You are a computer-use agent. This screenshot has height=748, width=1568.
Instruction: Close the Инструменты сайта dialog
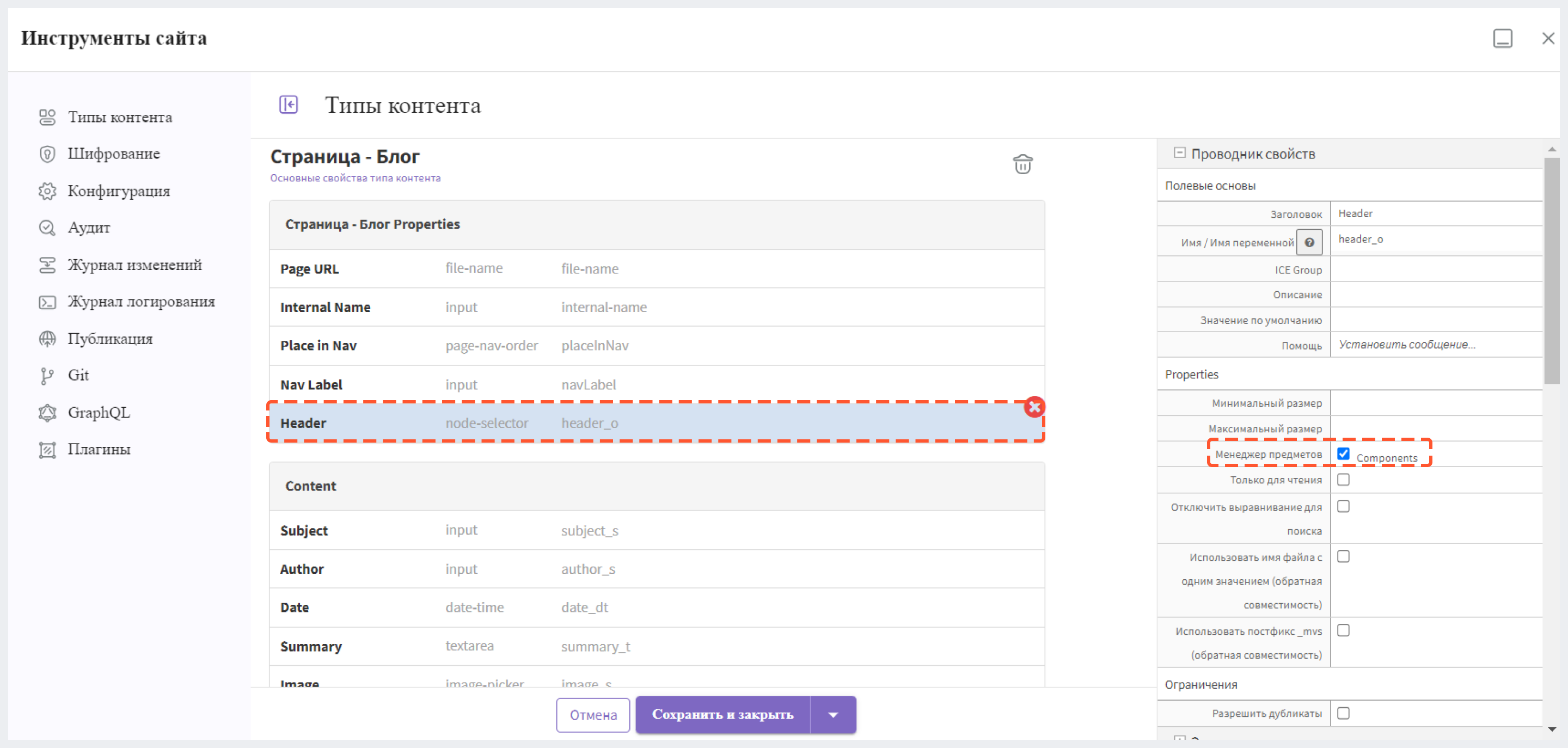pos(1547,38)
